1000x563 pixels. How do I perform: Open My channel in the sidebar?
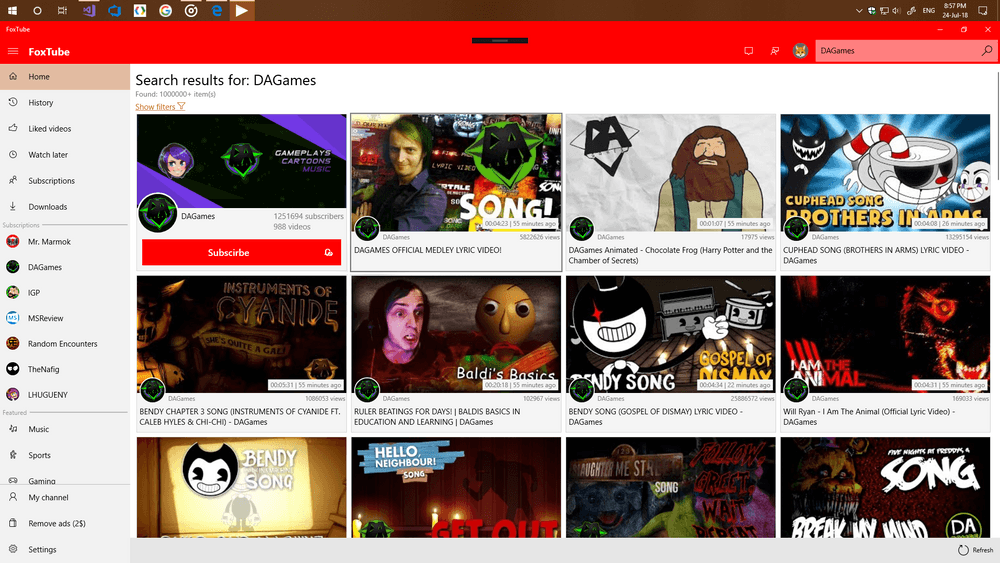coord(65,497)
